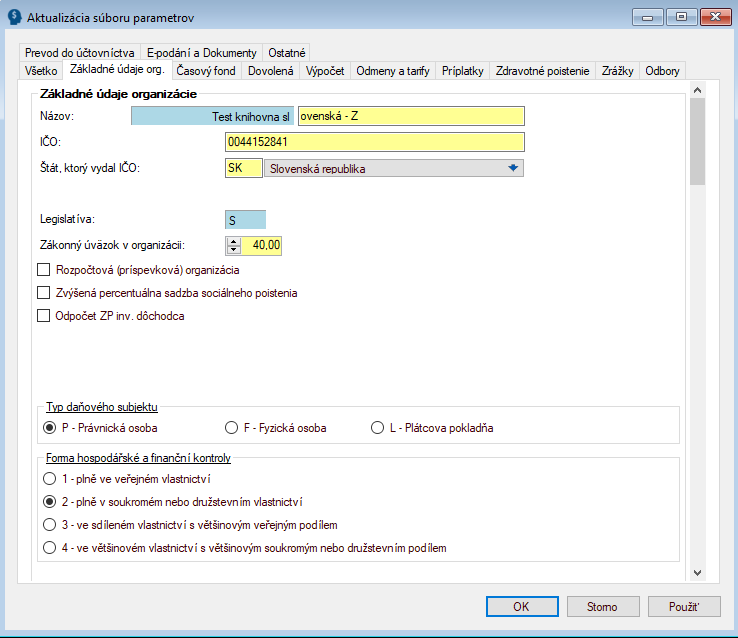Close the dialog with the red X
738x638 pixels.
pyautogui.click(x=715, y=17)
